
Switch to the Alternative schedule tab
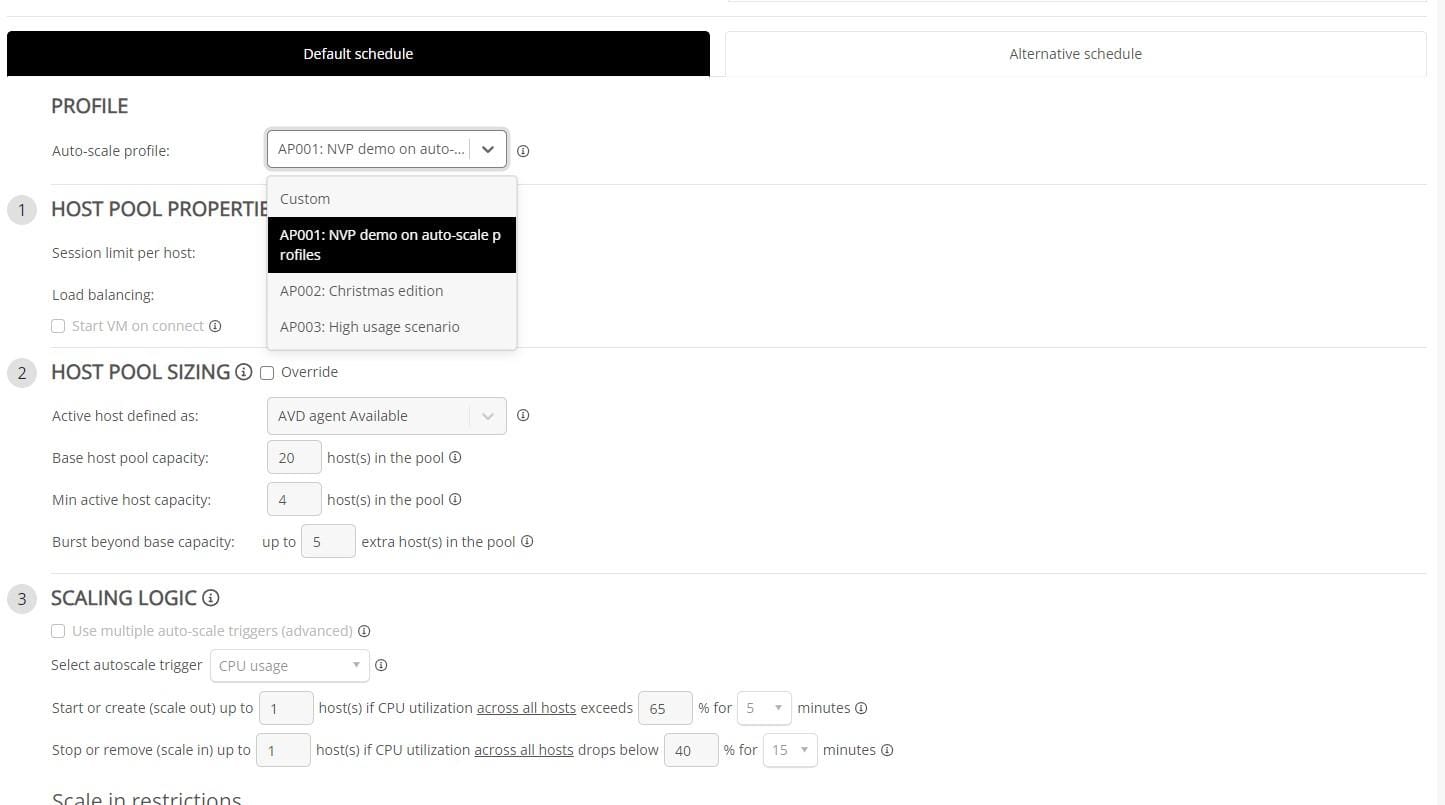pos(1075,54)
